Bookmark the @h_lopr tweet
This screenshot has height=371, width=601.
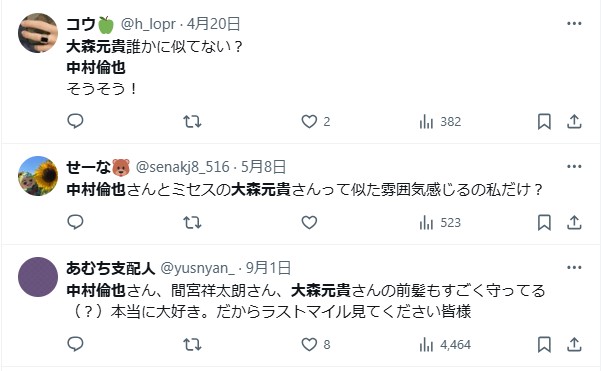[544, 121]
